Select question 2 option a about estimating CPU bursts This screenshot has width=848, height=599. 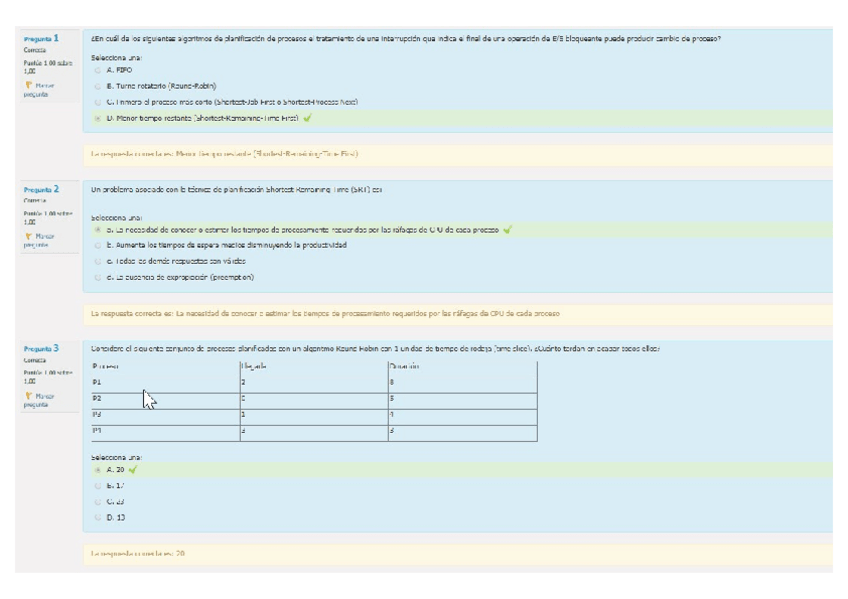coord(98,230)
